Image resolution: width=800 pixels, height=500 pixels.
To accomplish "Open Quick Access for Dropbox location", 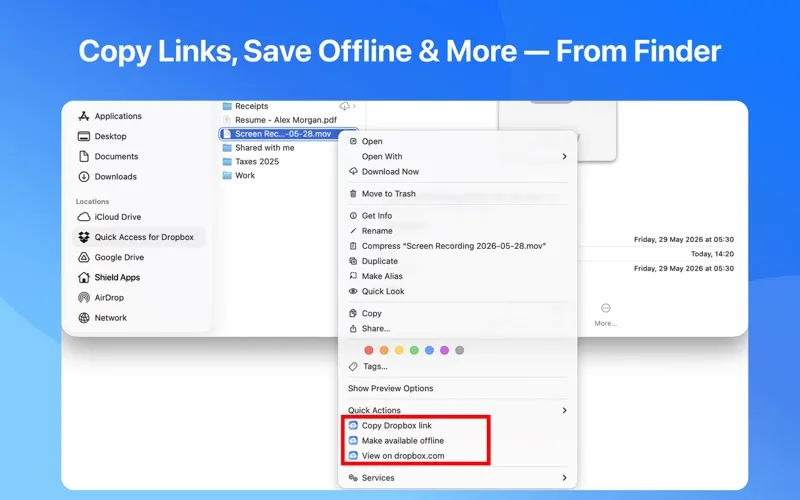I will click(x=138, y=237).
